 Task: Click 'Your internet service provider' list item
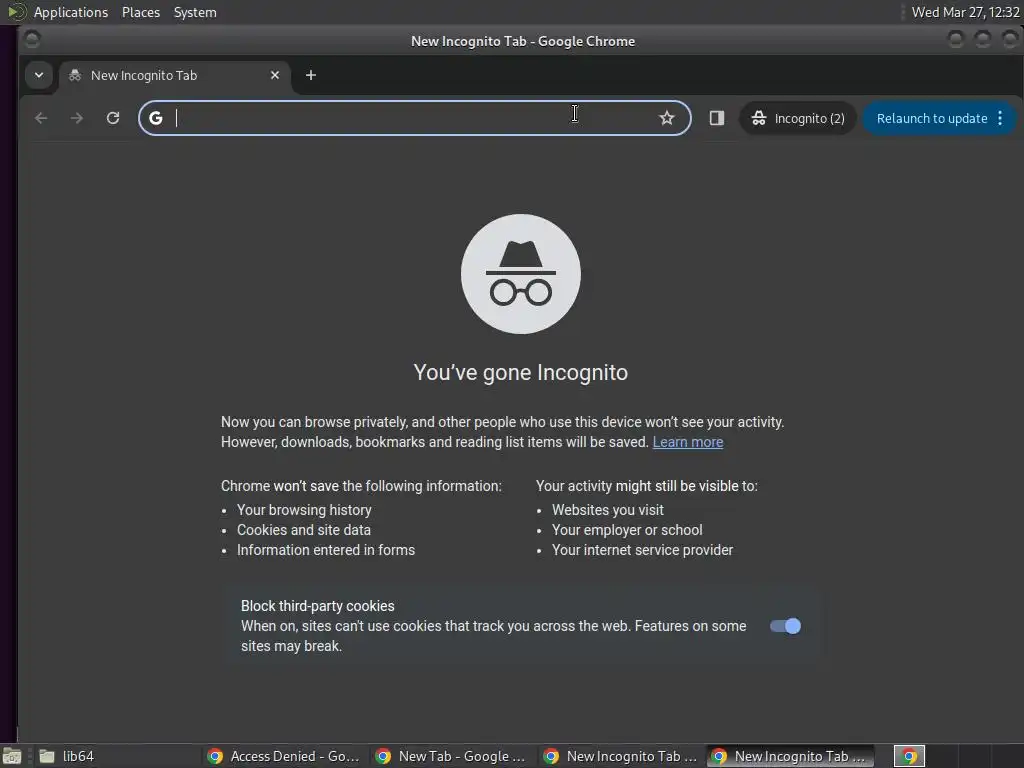643,551
